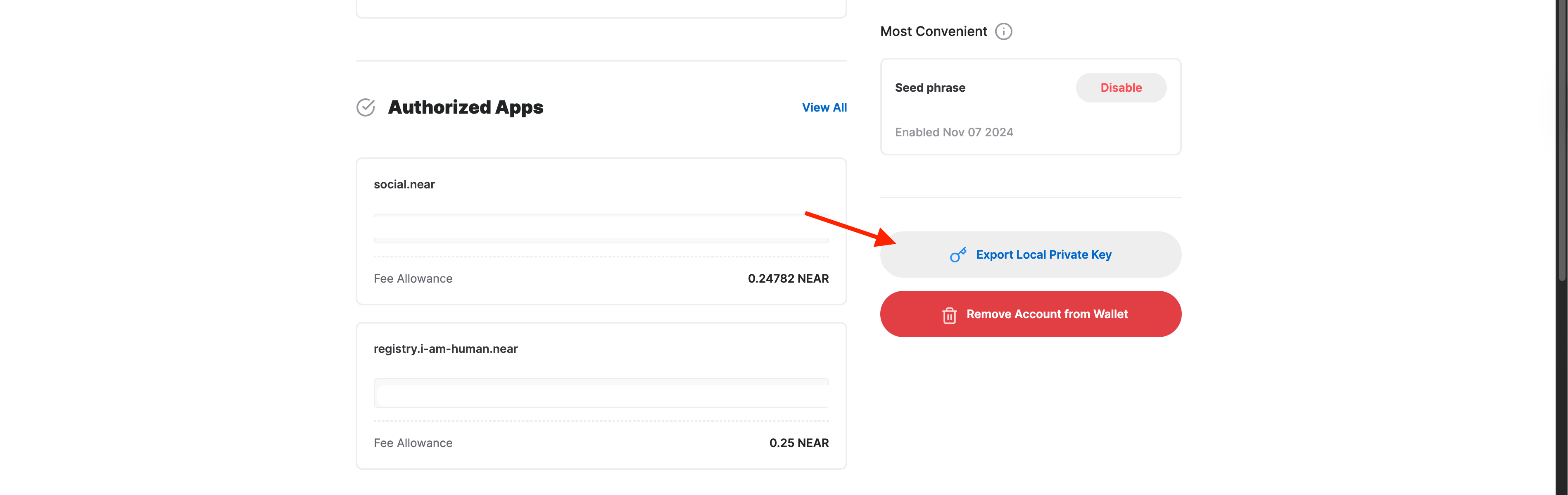Image resolution: width=1568 pixels, height=495 pixels.
Task: Click the Authorized Apps checkmark icon
Action: [365, 107]
